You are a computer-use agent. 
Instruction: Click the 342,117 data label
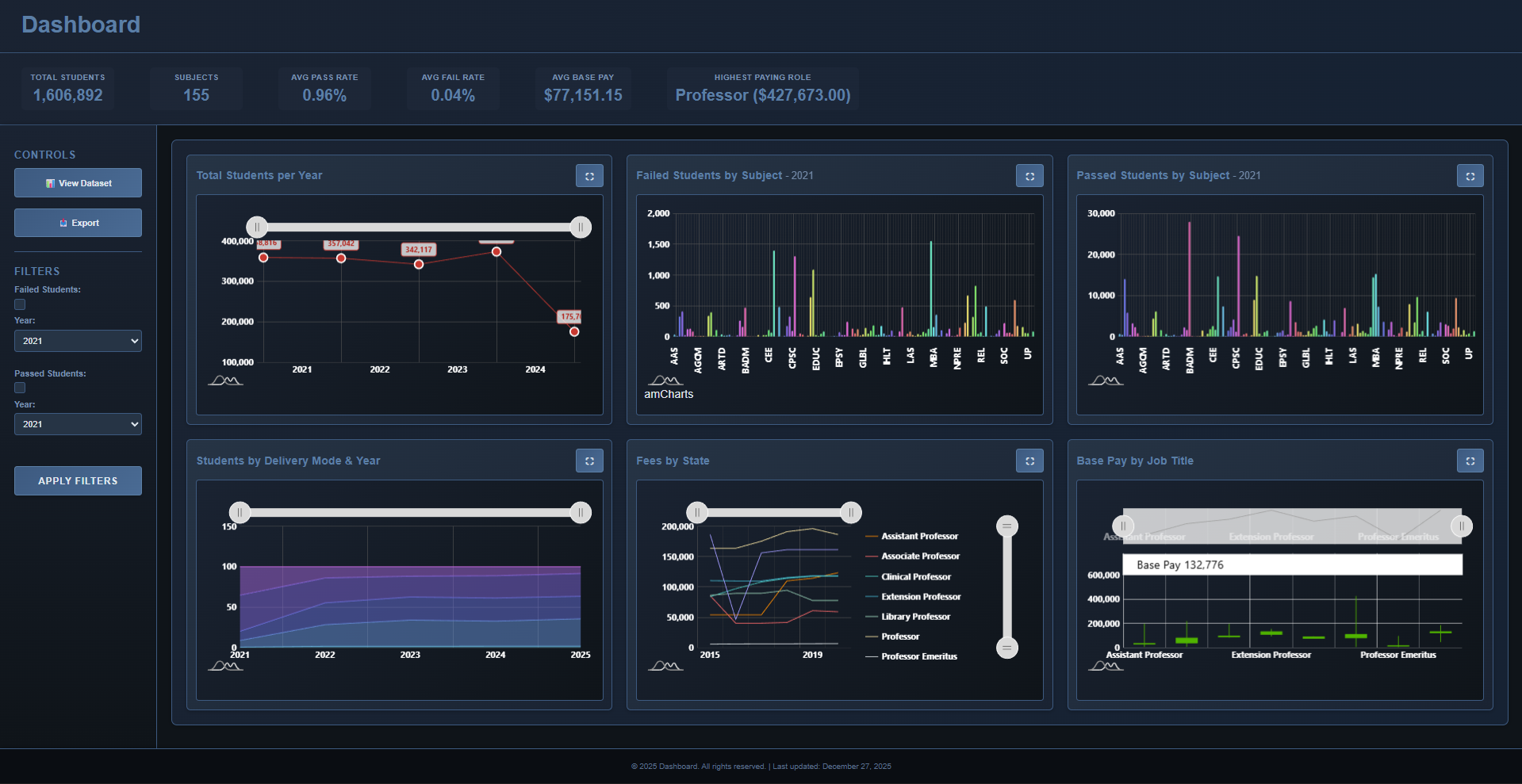click(419, 250)
